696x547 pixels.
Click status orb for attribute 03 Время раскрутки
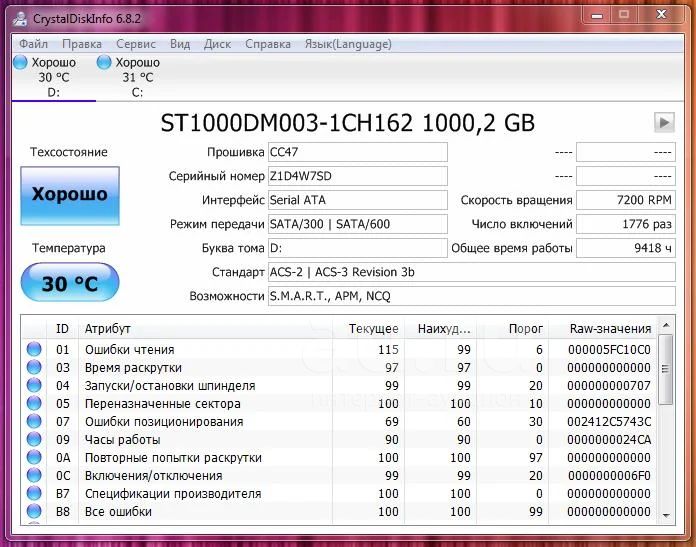(x=34, y=367)
